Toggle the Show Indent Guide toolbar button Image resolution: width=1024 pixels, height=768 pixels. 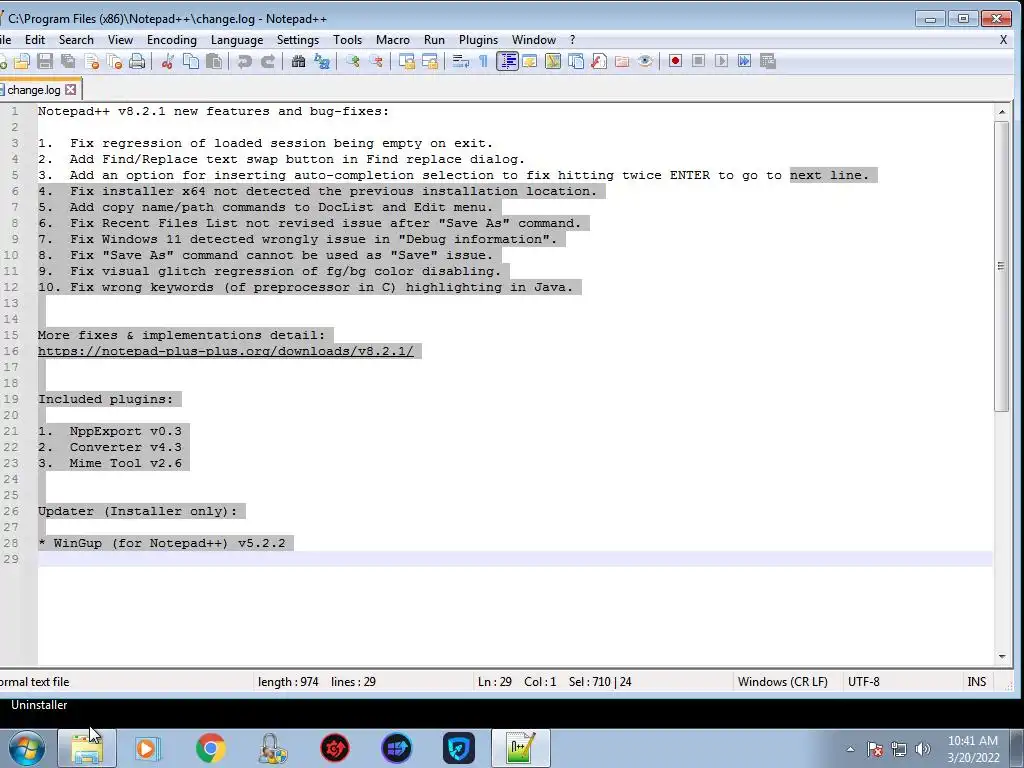507,61
